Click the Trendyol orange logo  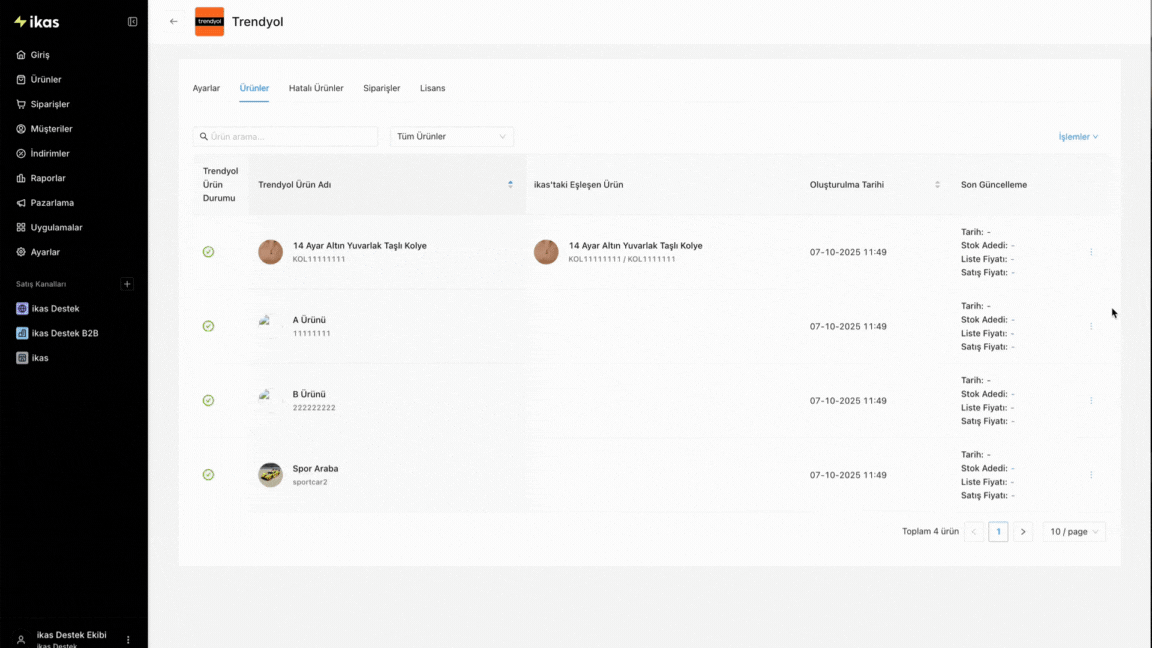click(x=209, y=22)
